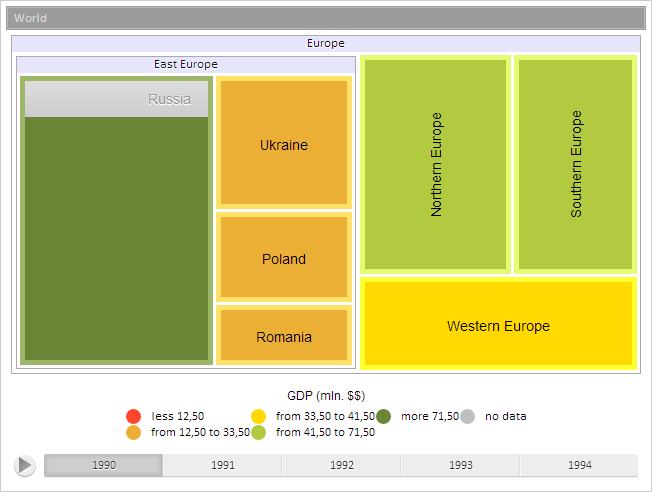Click the yellow 'from 33,50 to 41,50' swatch
This screenshot has height=492, width=652.
click(259, 416)
